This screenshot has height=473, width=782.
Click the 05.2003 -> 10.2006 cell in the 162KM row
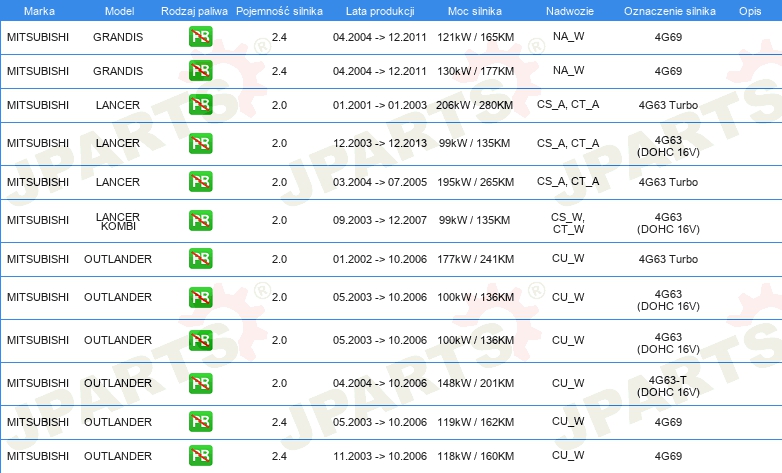pyautogui.click(x=380, y=422)
